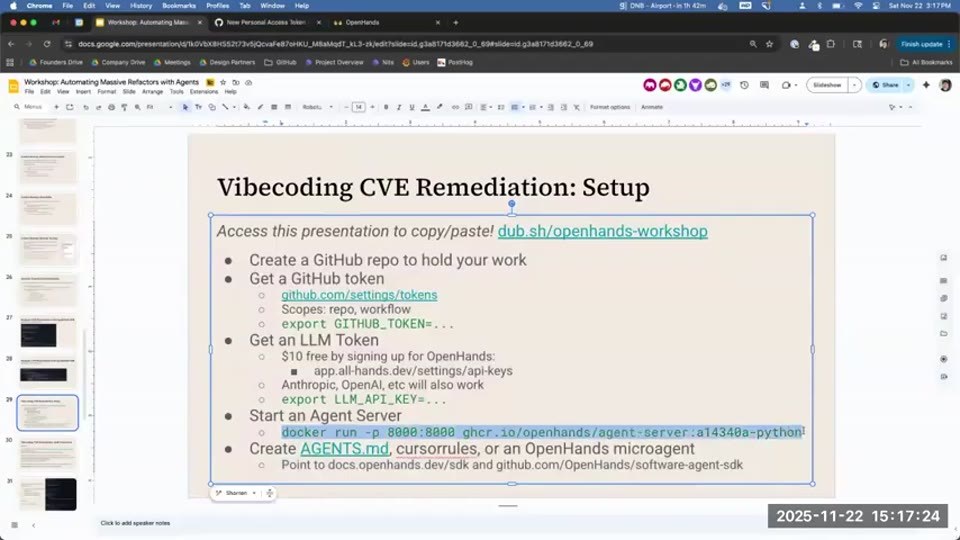Viewport: 960px width, 540px height.
Task: Open the comments icon near Slideshow
Action: (765, 85)
